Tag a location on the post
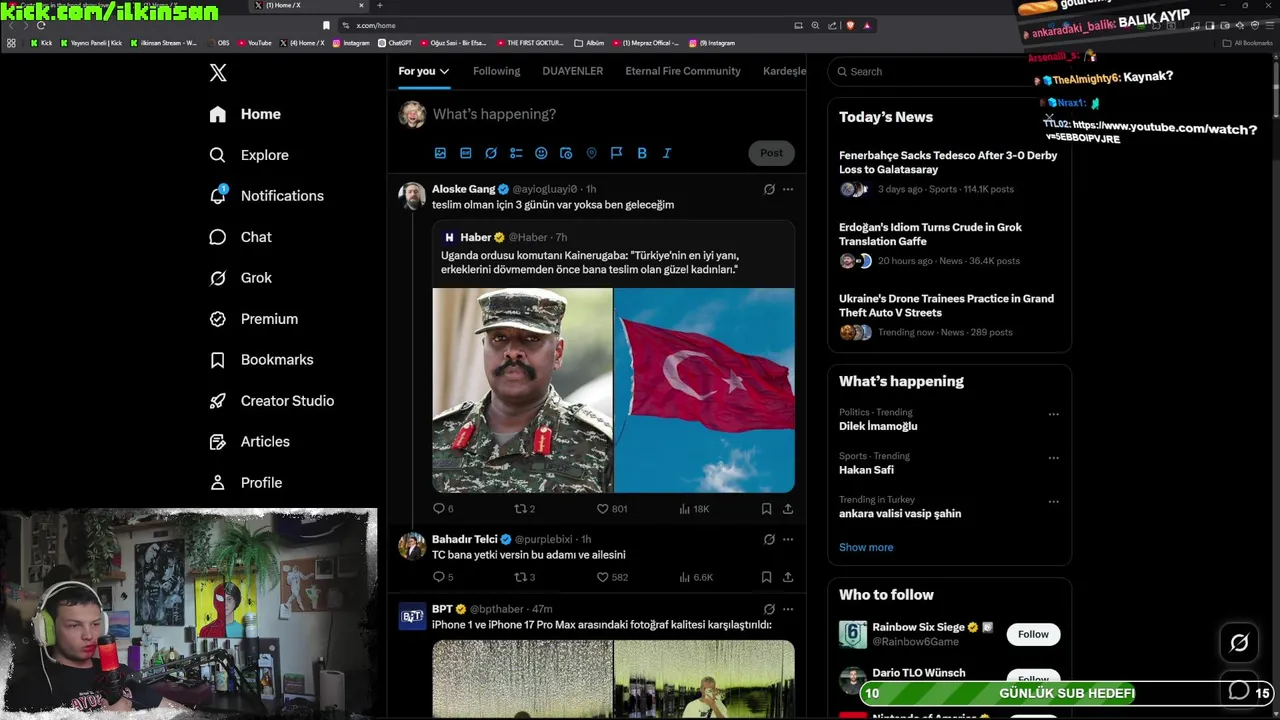 point(591,153)
